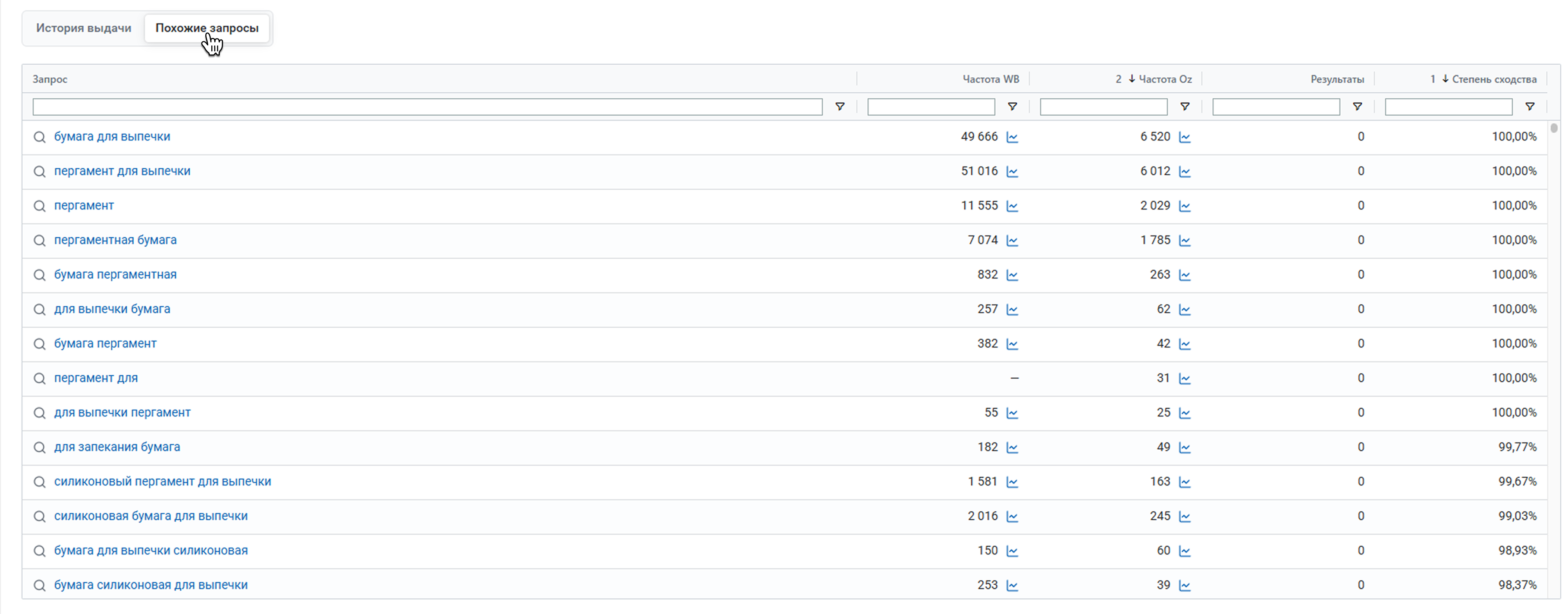Select the Похожие запросы tab
1568x614 pixels.
pyautogui.click(x=207, y=28)
